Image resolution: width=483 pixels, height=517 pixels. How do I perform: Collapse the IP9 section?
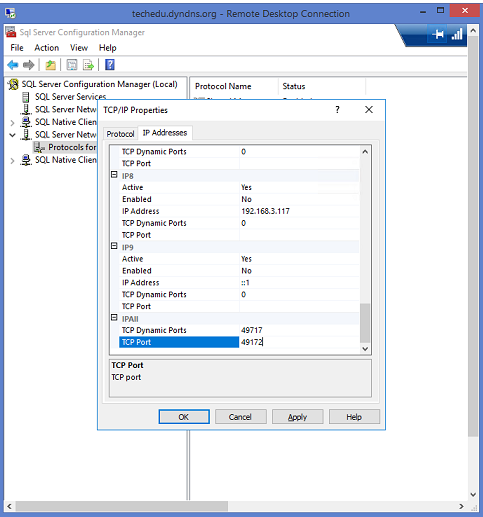114,246
